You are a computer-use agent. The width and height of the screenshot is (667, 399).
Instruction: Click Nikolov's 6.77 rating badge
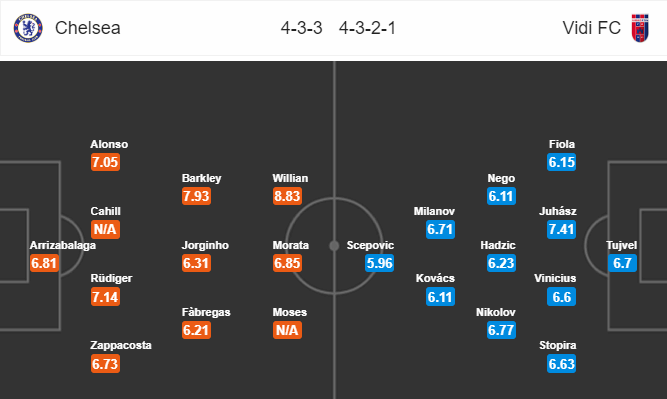coord(502,330)
